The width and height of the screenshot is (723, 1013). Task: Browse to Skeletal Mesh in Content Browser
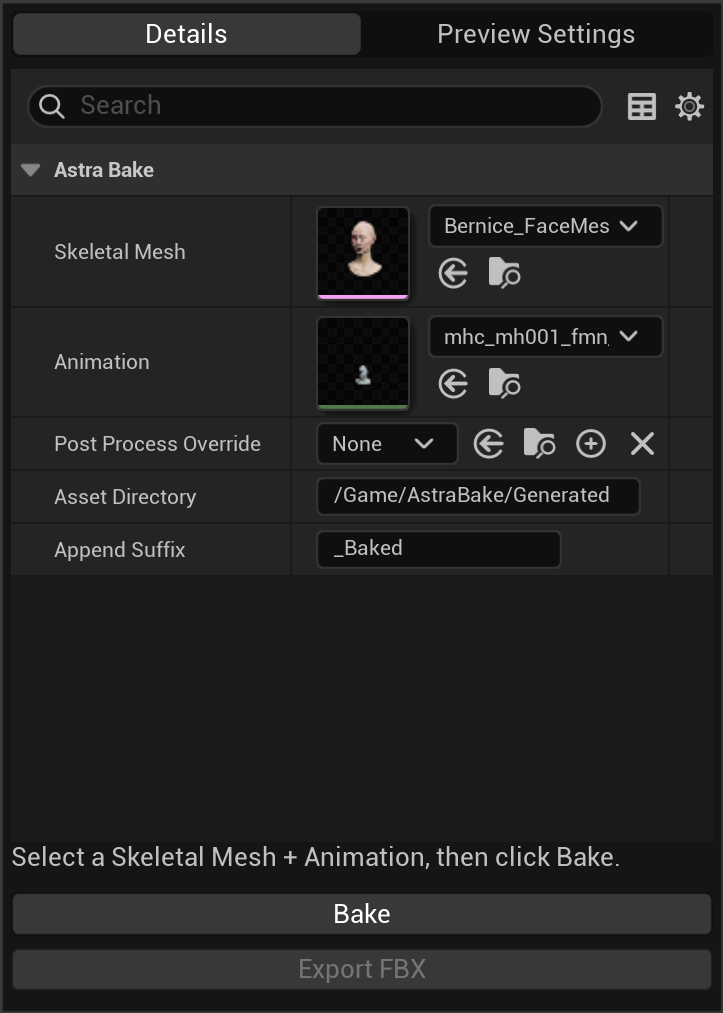[x=504, y=273]
